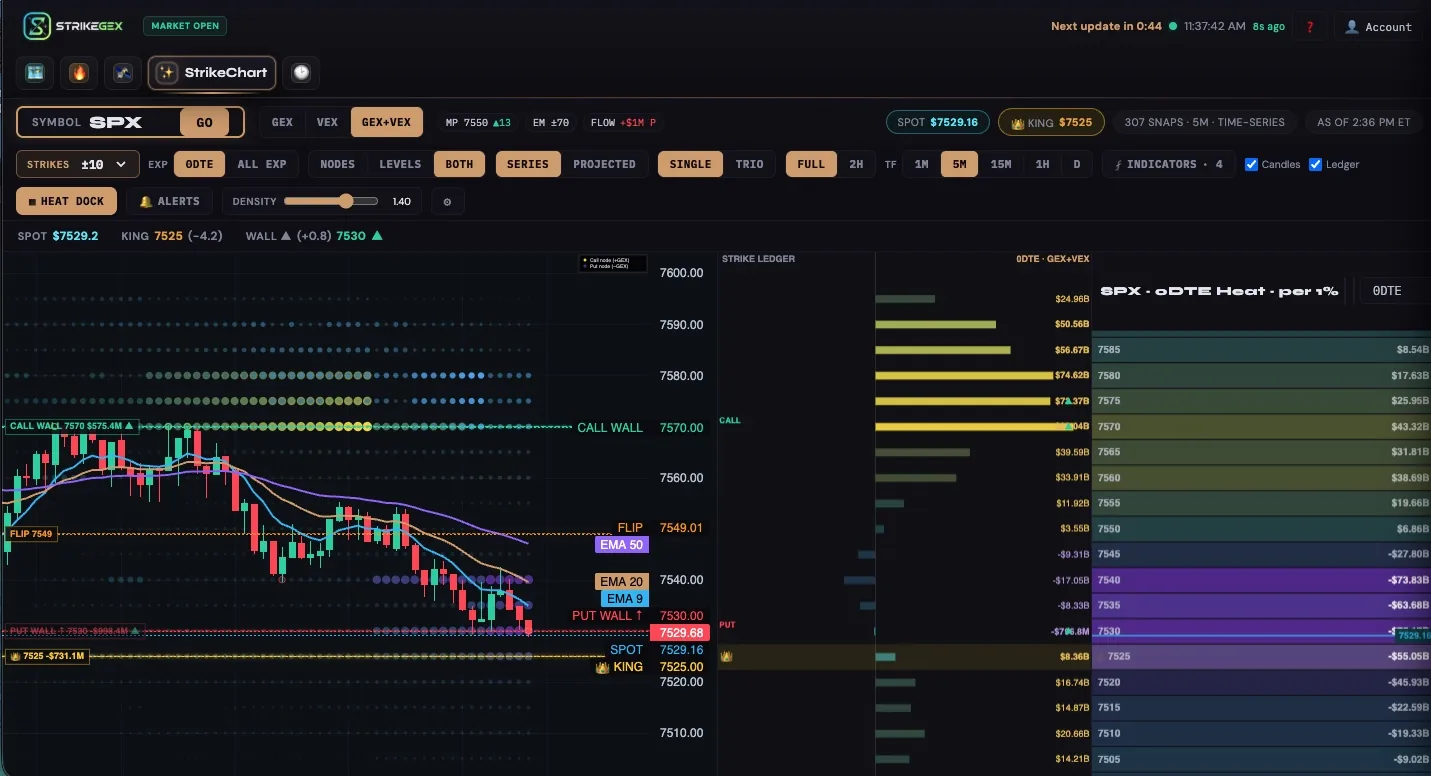Select TRIO layout
Screen dimensions: 1431x776
[749, 164]
